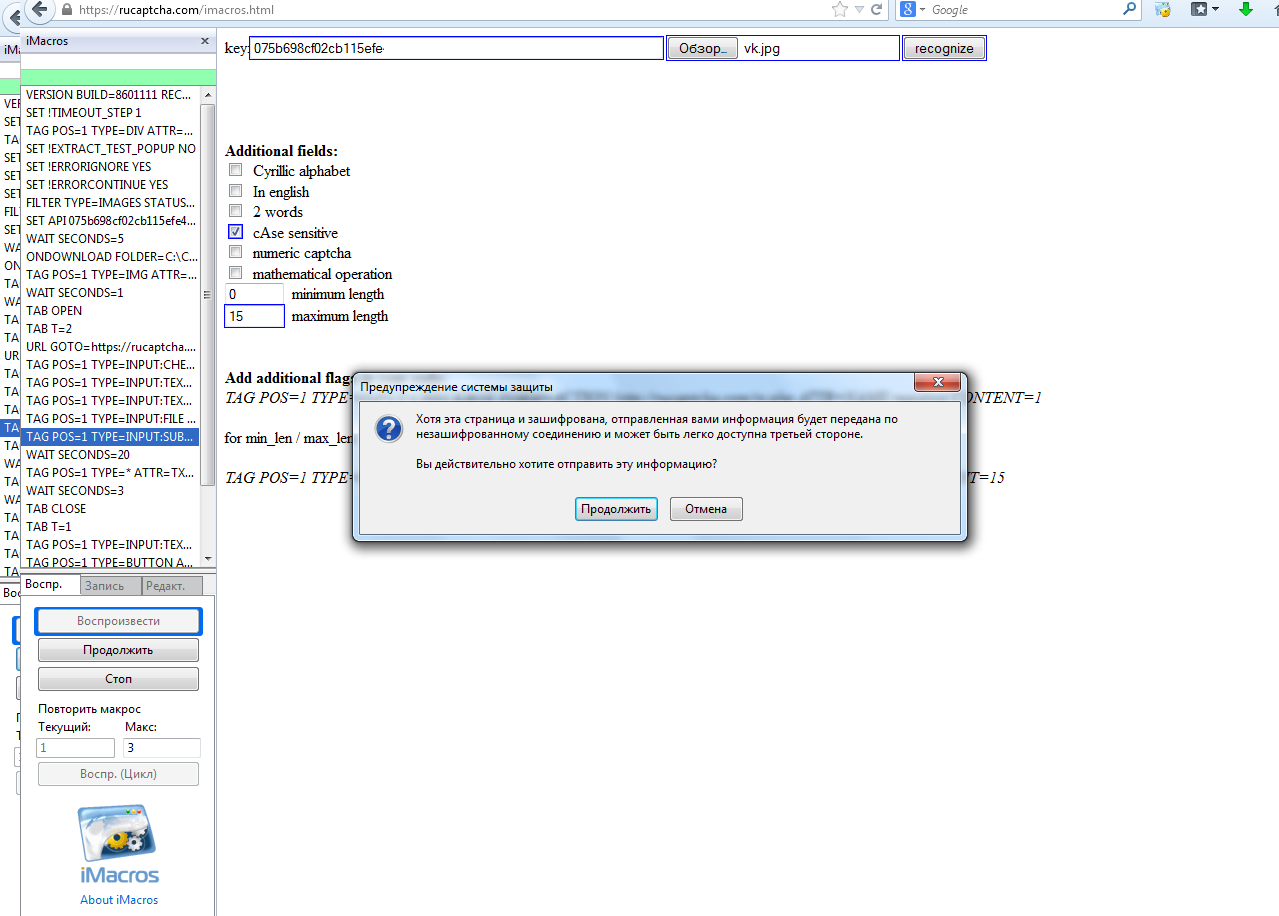Switch to the Редакт. tab
The image size is (1279, 916).
(x=172, y=587)
